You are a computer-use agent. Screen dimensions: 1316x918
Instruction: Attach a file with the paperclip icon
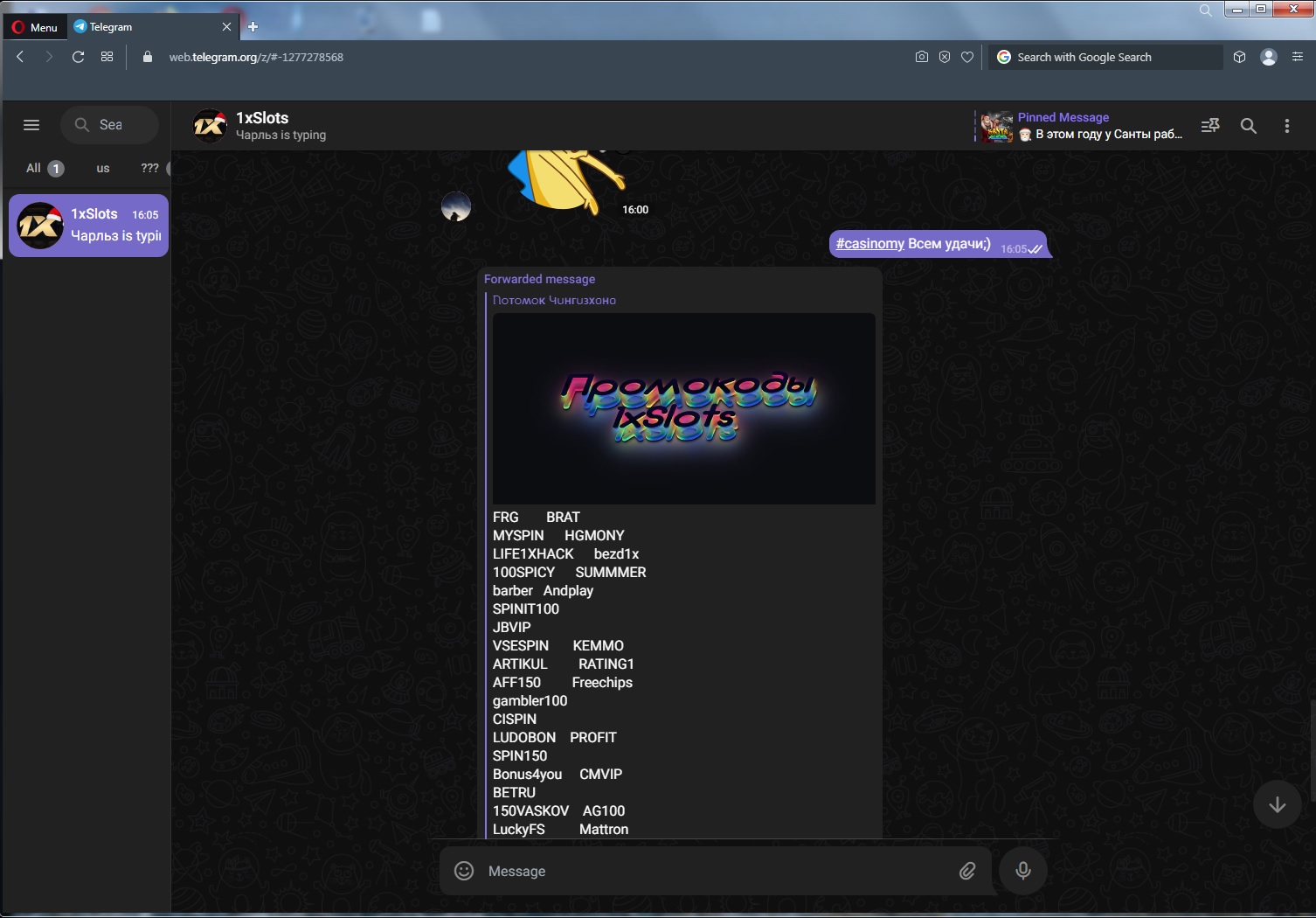[967, 871]
